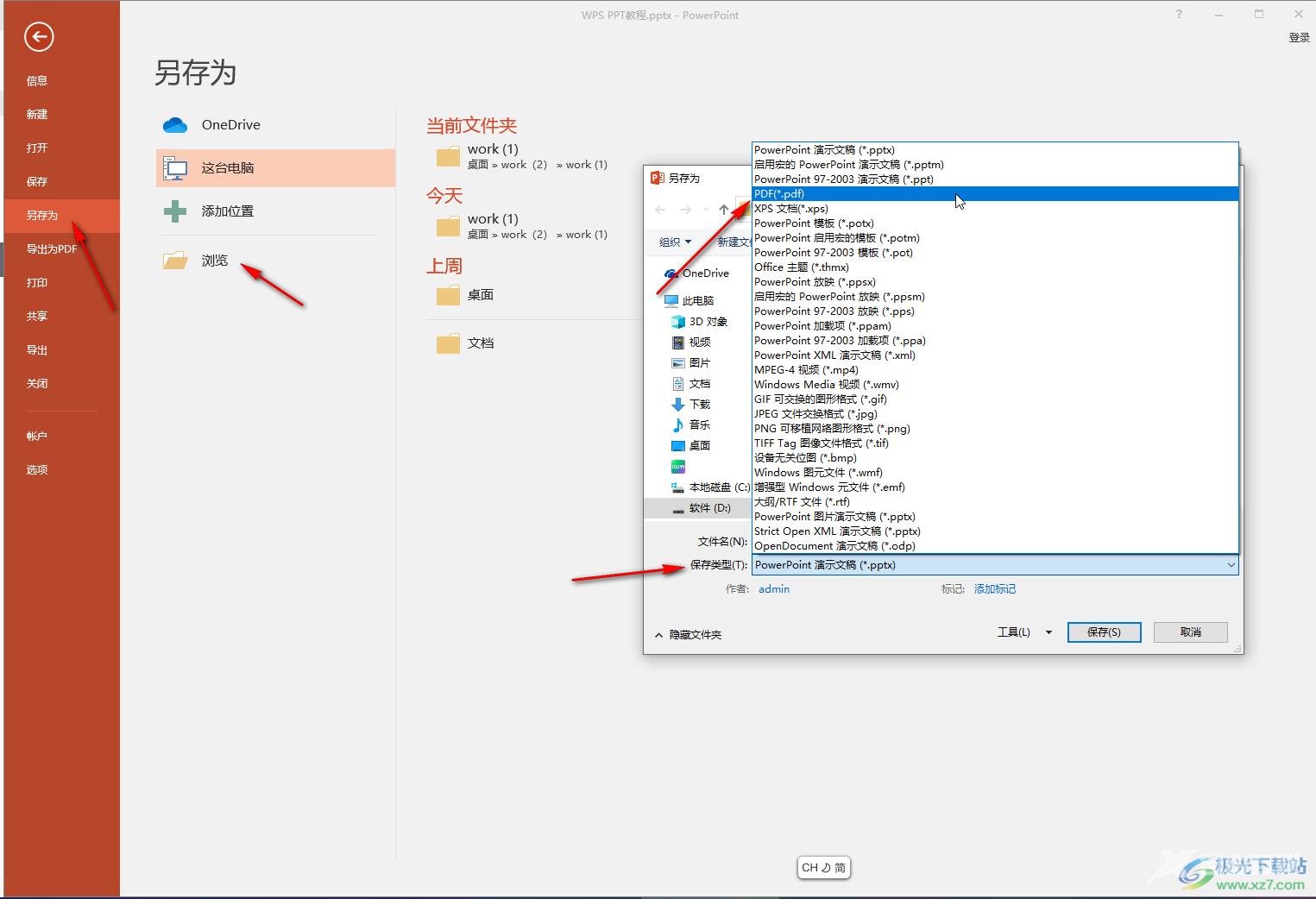Open 打开 backstage tab
This screenshot has height=899, width=1316.
click(61, 148)
